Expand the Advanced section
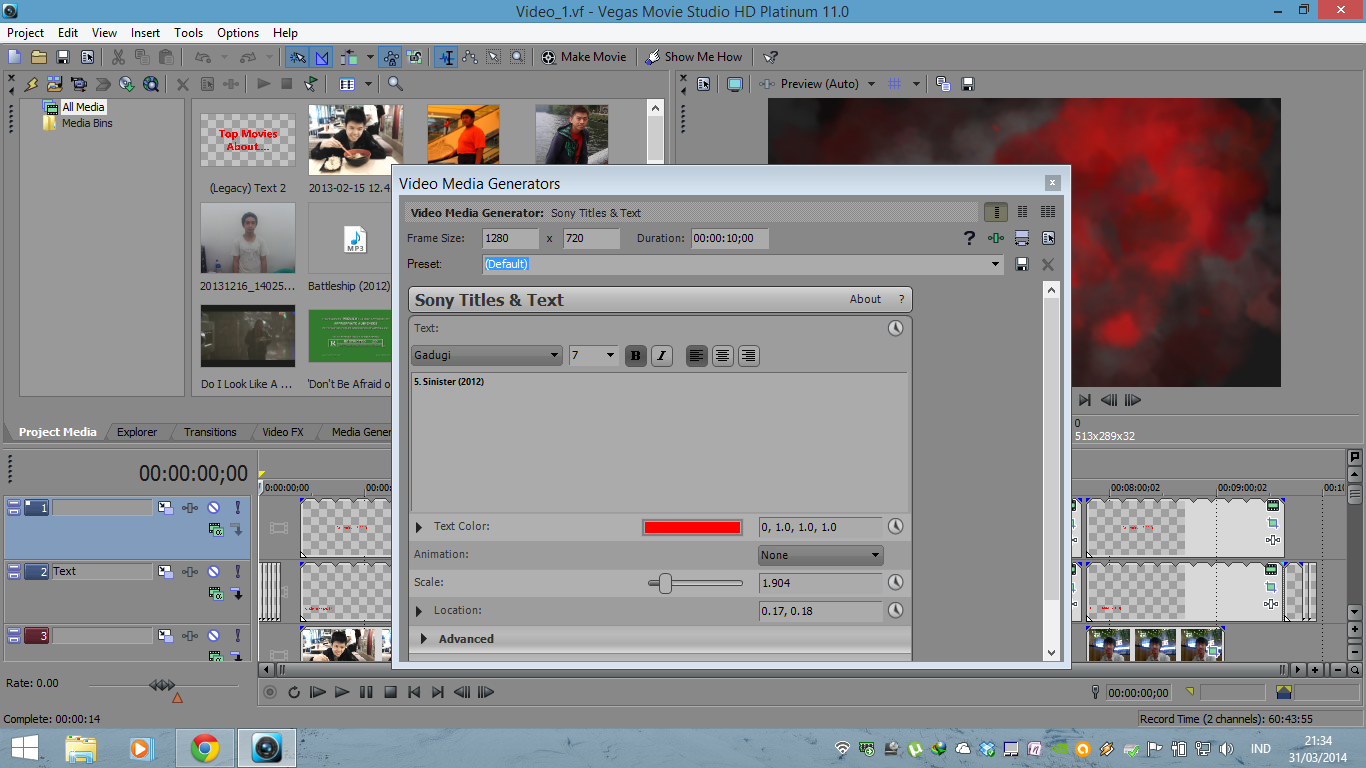The height and width of the screenshot is (768, 1366). (x=465, y=639)
